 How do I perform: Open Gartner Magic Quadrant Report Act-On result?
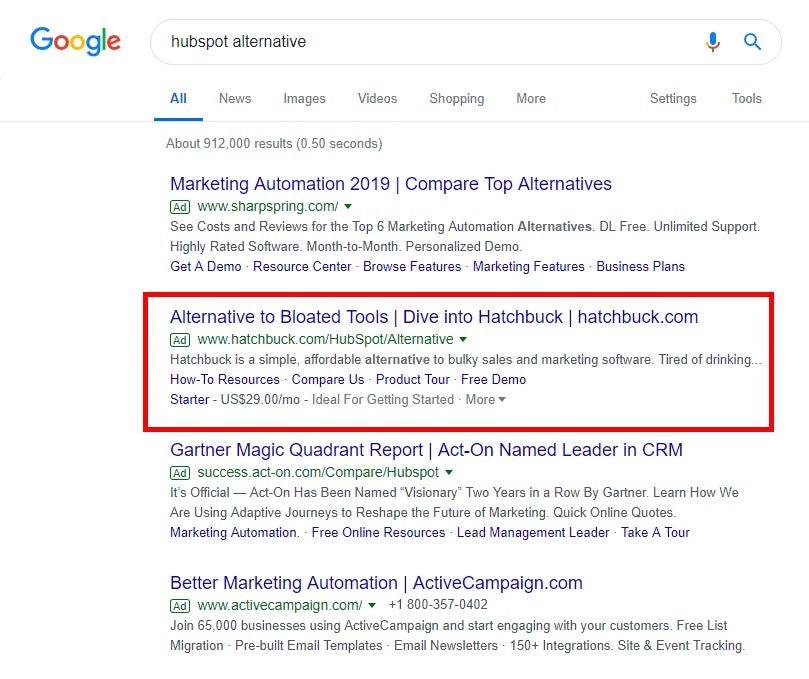pyautogui.click(x=426, y=450)
